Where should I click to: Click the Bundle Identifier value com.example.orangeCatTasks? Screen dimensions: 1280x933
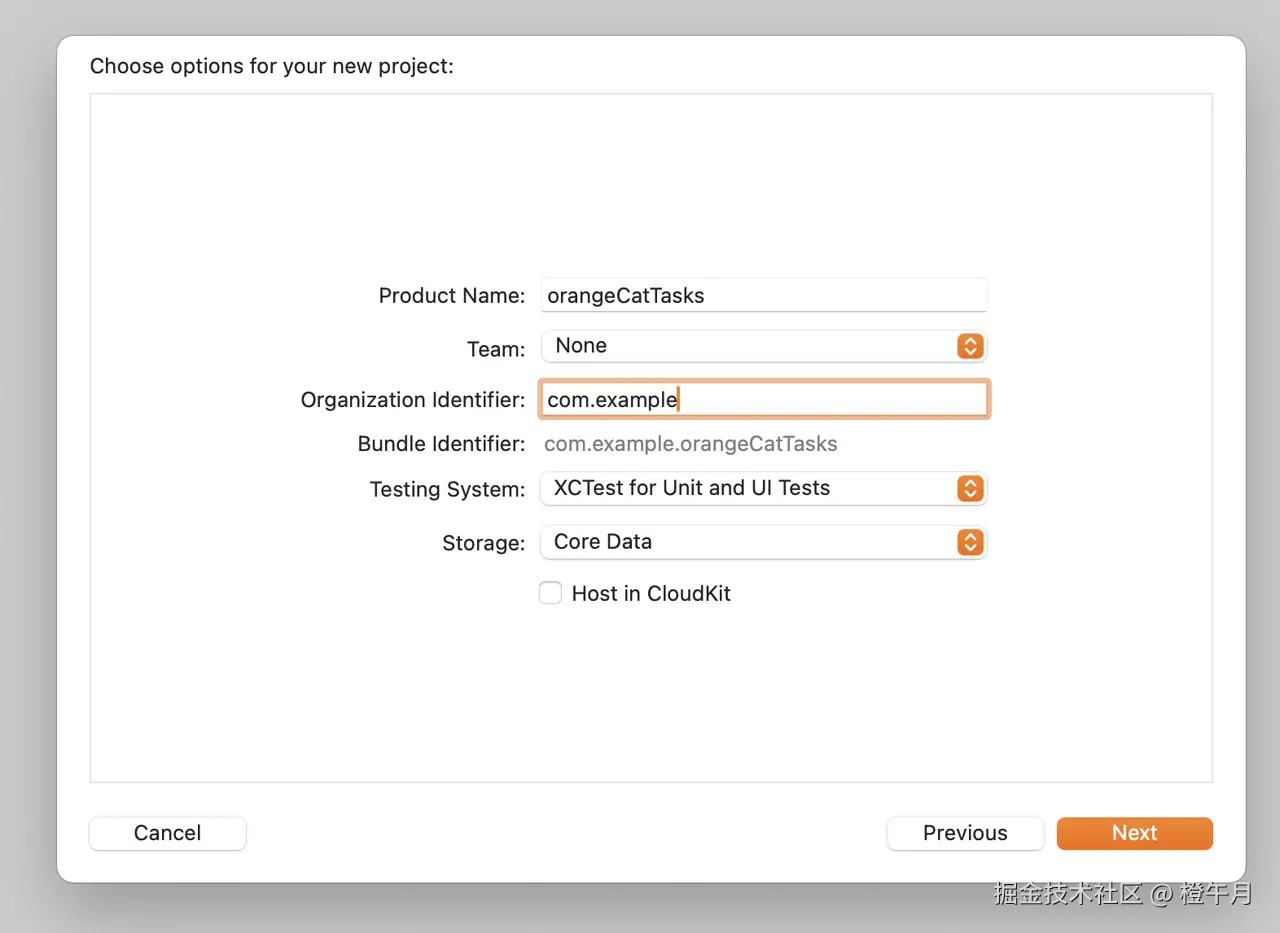click(x=690, y=444)
